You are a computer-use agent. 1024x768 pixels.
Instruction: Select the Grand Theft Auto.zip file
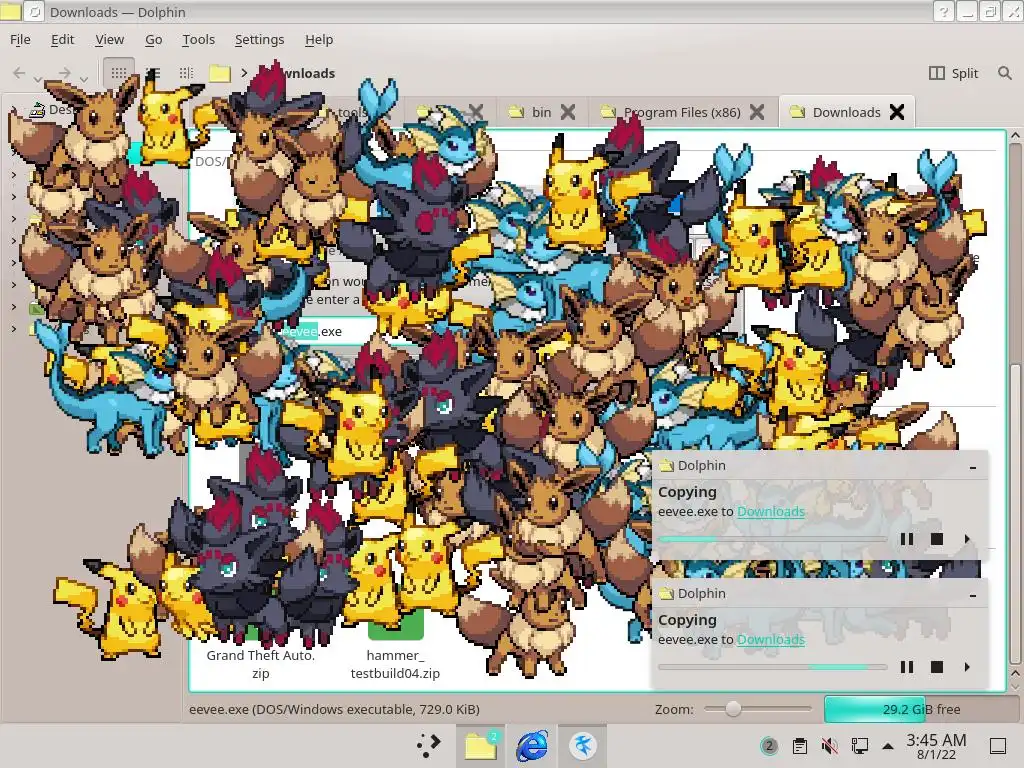coord(261,664)
